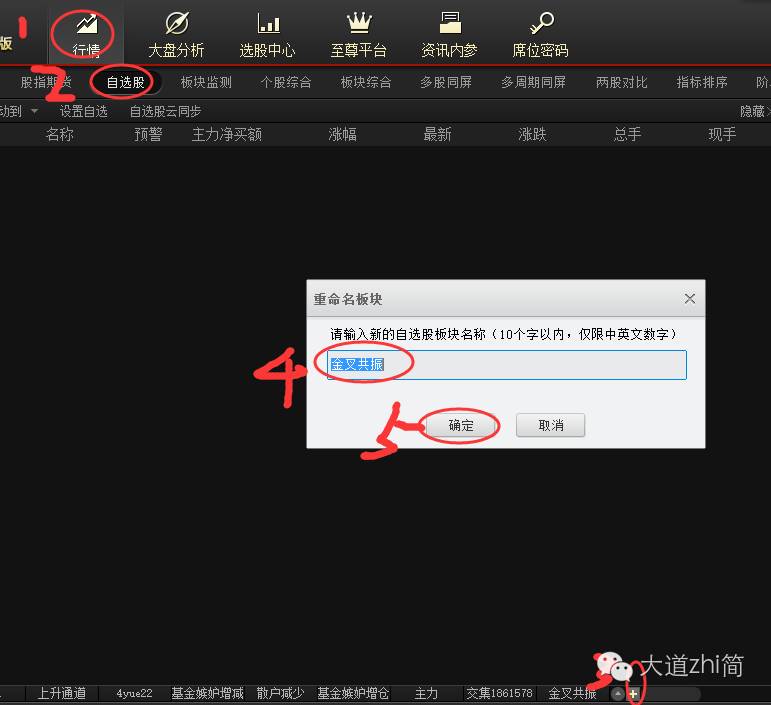Click 自选股云同步 button
Image resolution: width=771 pixels, height=705 pixels.
tap(165, 111)
